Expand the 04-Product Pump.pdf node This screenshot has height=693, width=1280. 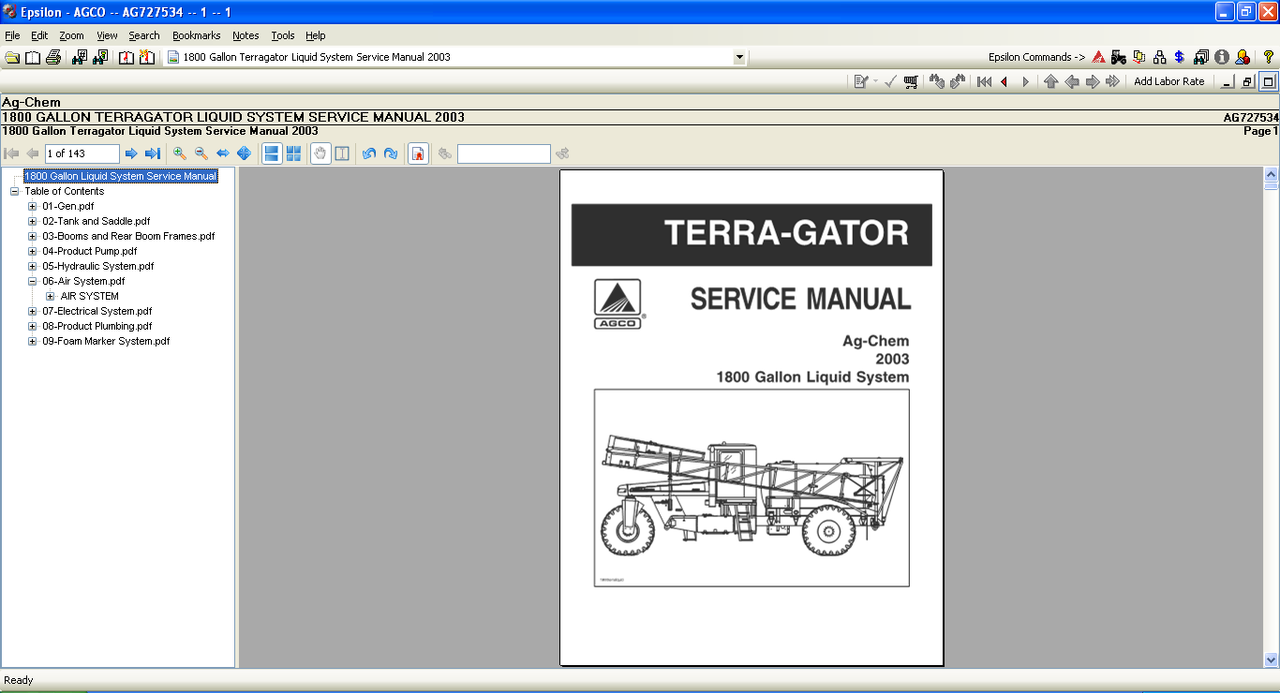[33, 251]
